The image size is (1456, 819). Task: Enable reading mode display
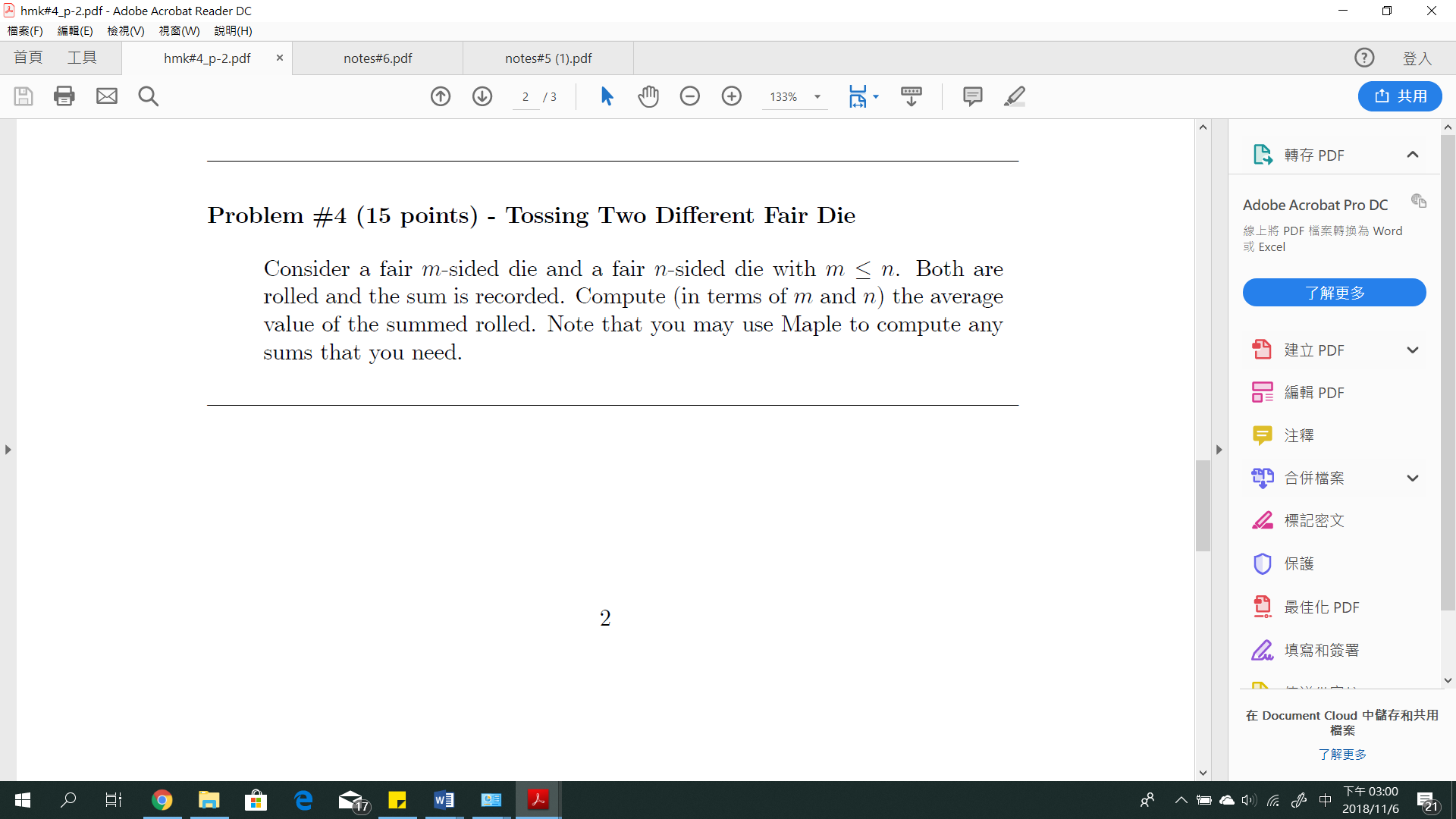[x=912, y=96]
